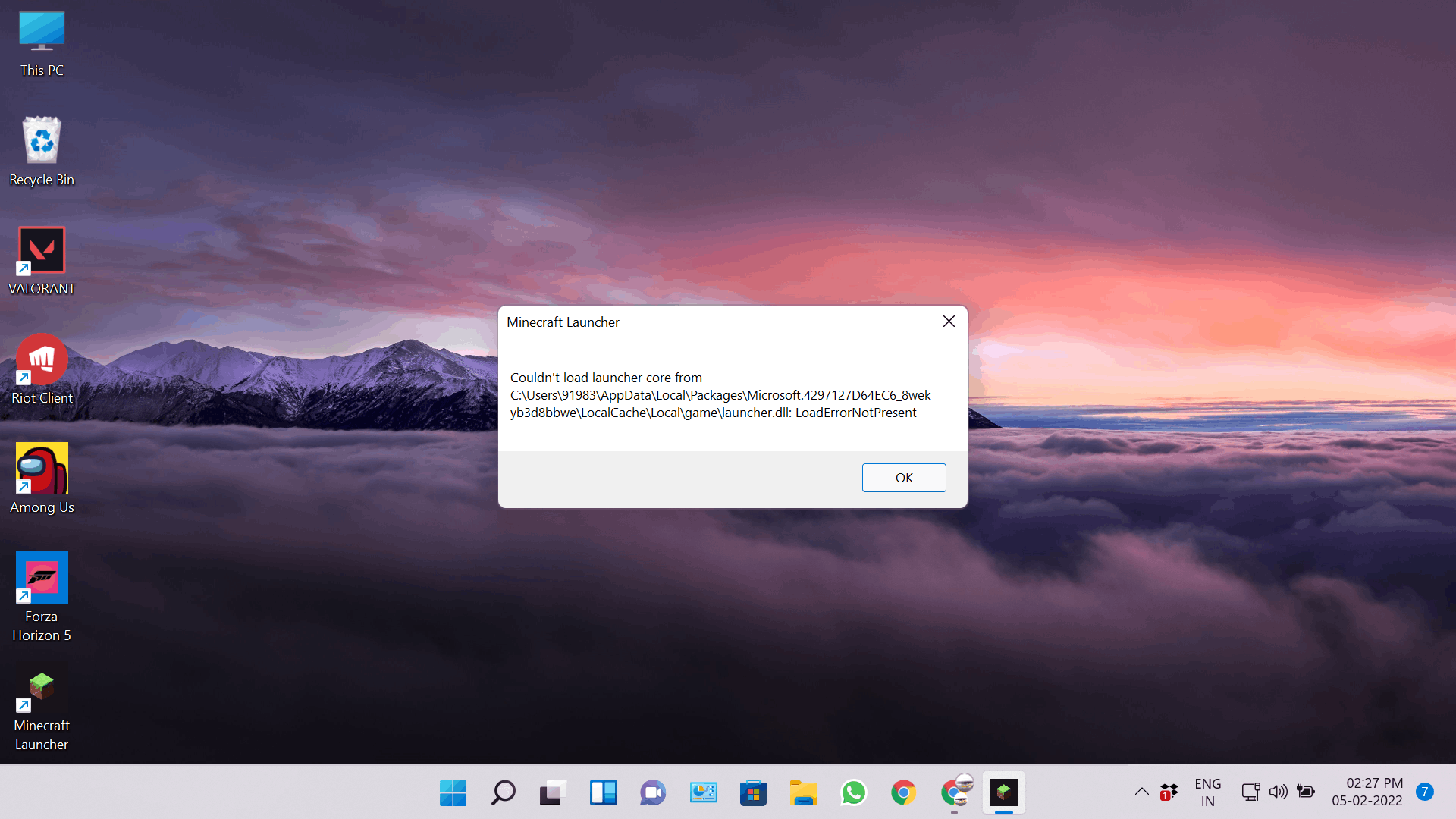Open File Explorer from taskbar
This screenshot has width=1456, height=819.
(x=803, y=792)
